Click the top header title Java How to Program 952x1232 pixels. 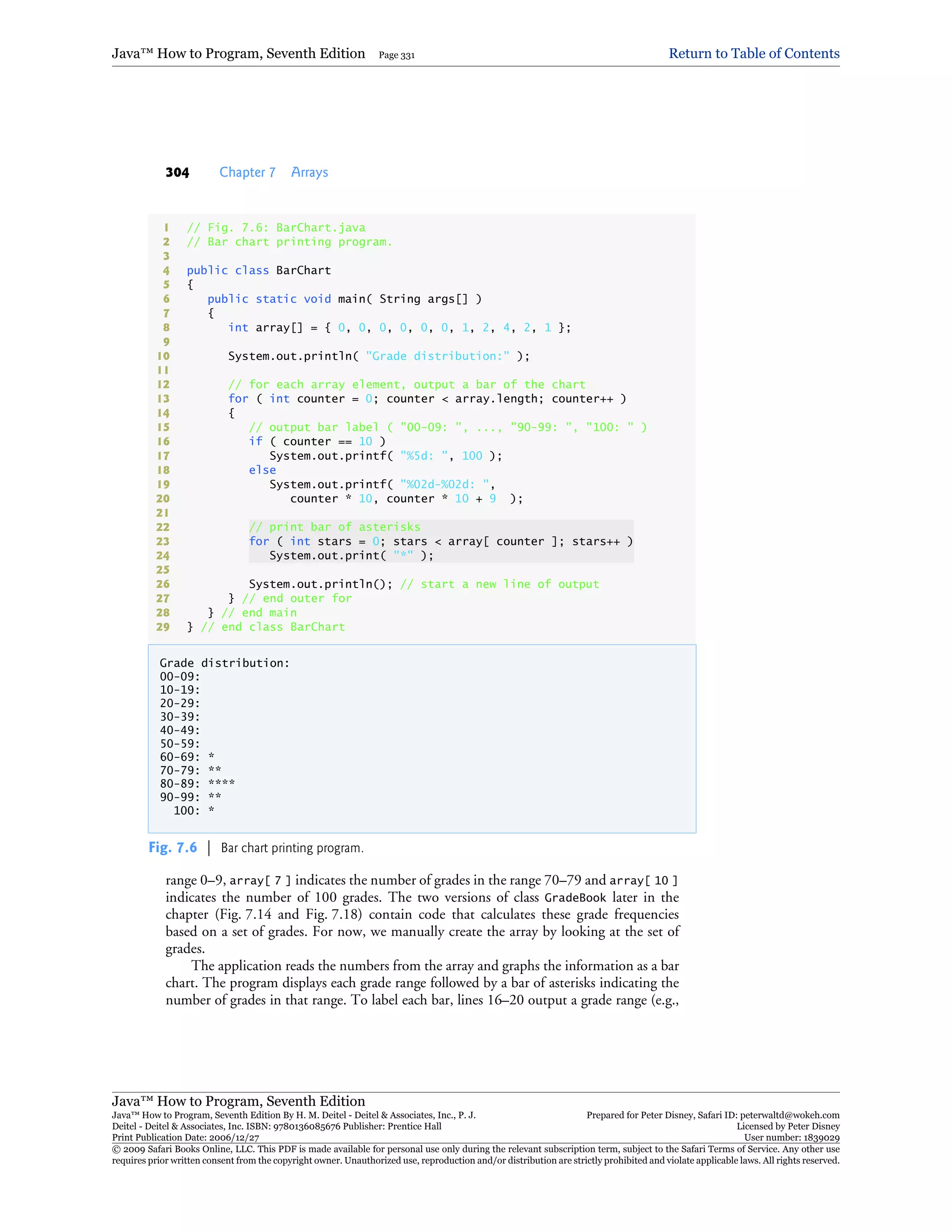[238, 53]
